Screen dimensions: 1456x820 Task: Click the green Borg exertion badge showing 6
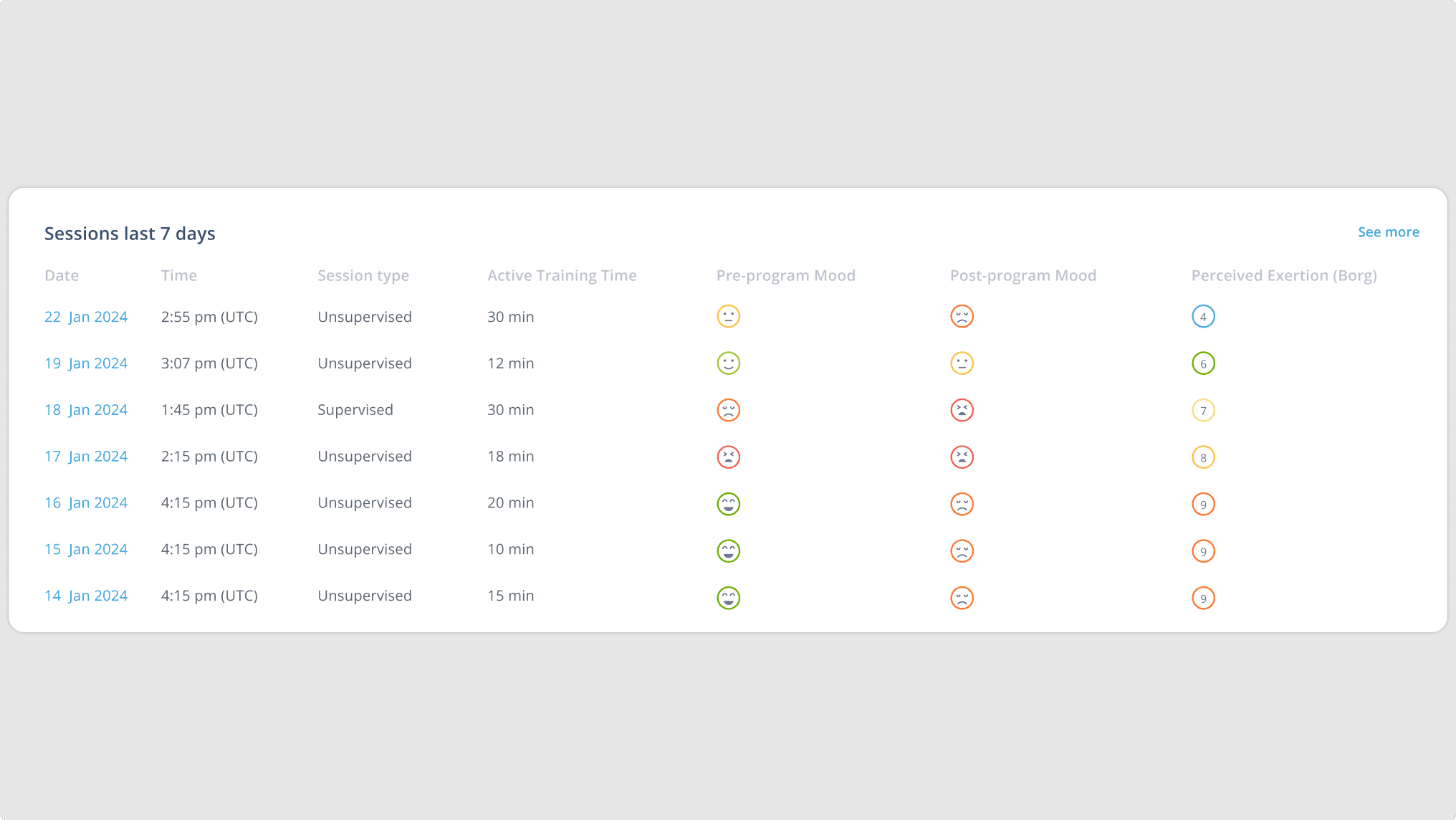point(1203,363)
